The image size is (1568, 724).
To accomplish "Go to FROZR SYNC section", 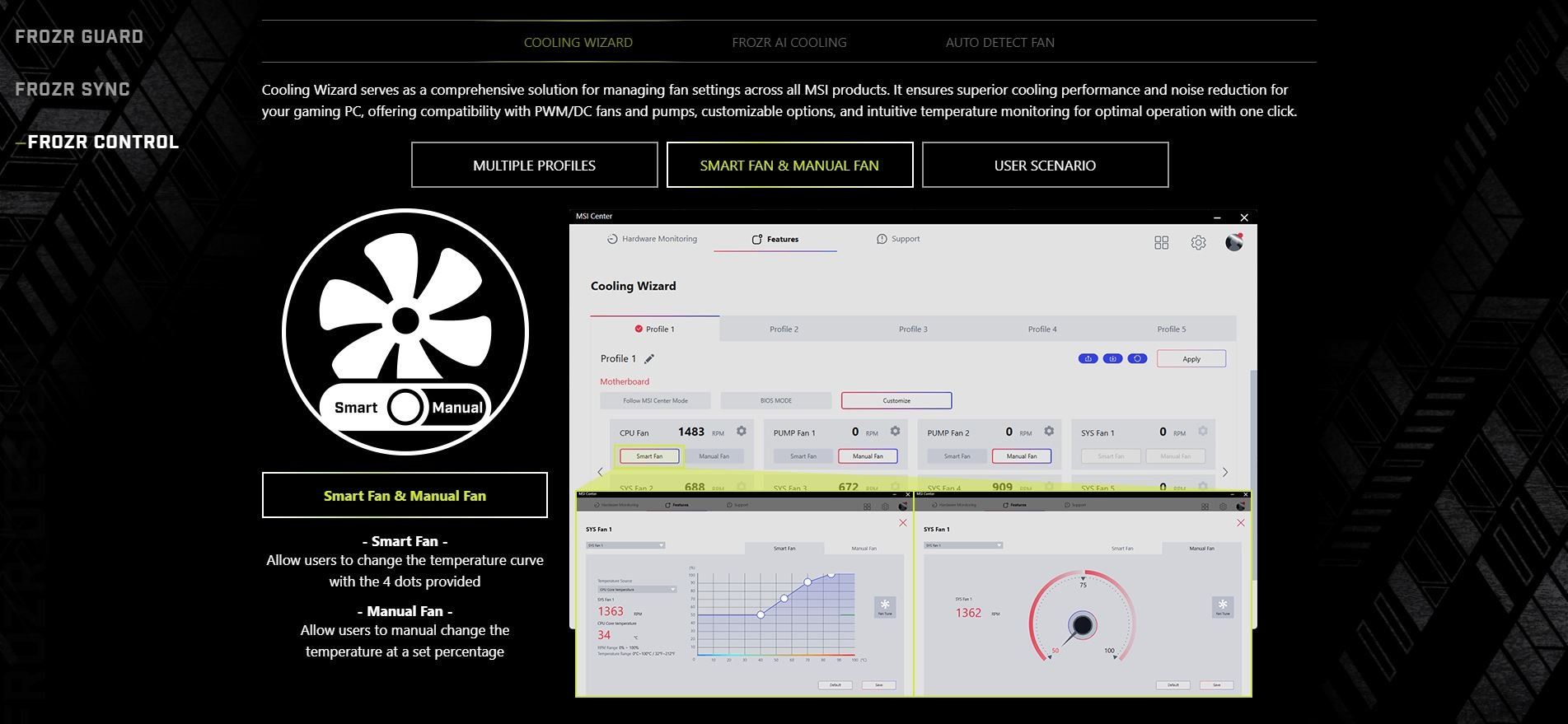I will [73, 89].
